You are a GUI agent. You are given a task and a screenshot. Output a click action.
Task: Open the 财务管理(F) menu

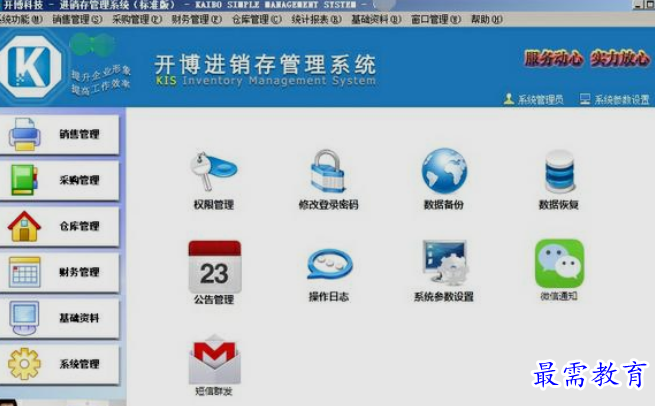(197, 19)
